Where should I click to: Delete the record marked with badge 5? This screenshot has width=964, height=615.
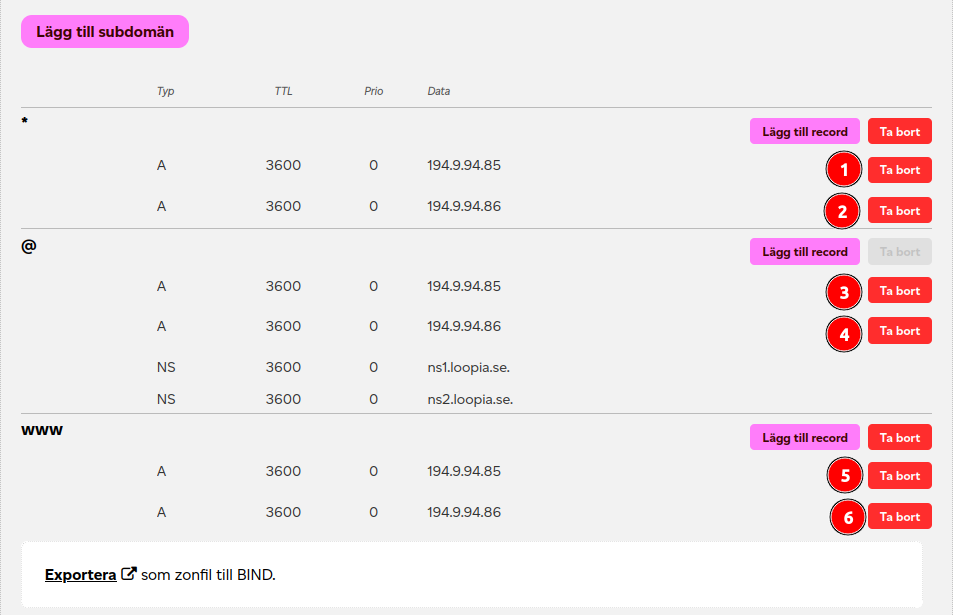point(899,476)
